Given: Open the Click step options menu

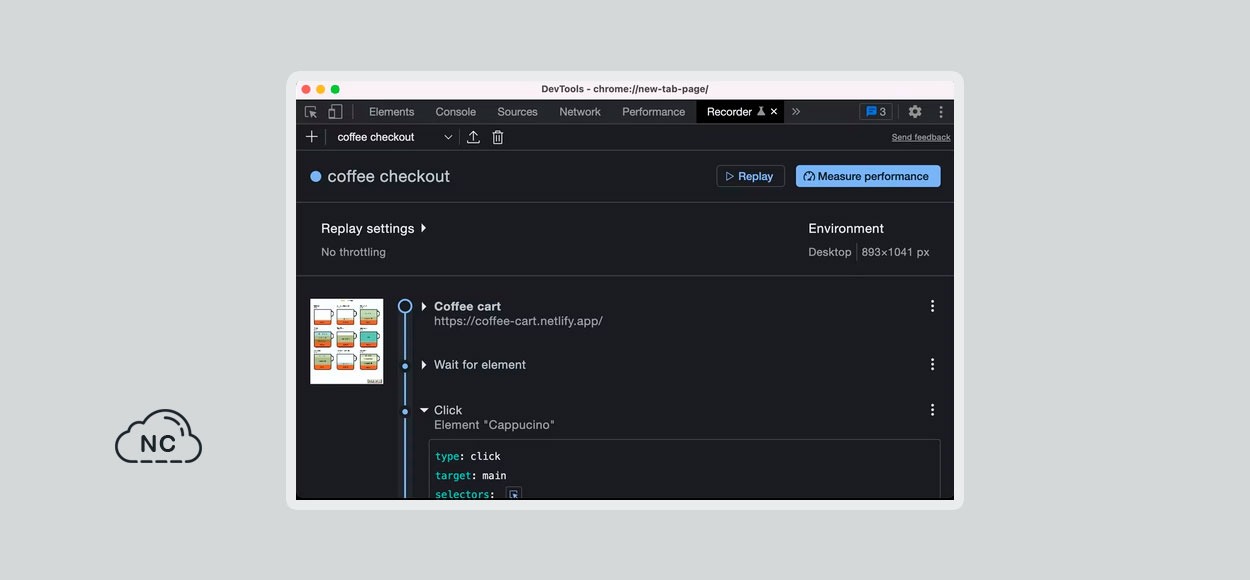Looking at the screenshot, I should coord(932,410).
